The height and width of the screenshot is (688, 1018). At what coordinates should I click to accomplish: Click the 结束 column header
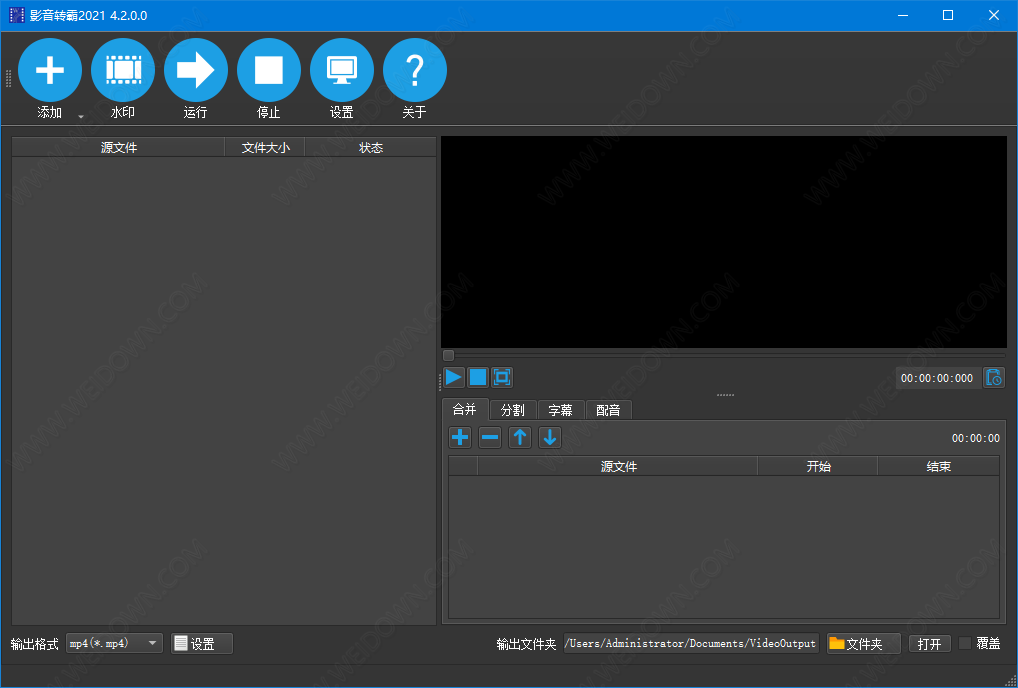pos(938,466)
